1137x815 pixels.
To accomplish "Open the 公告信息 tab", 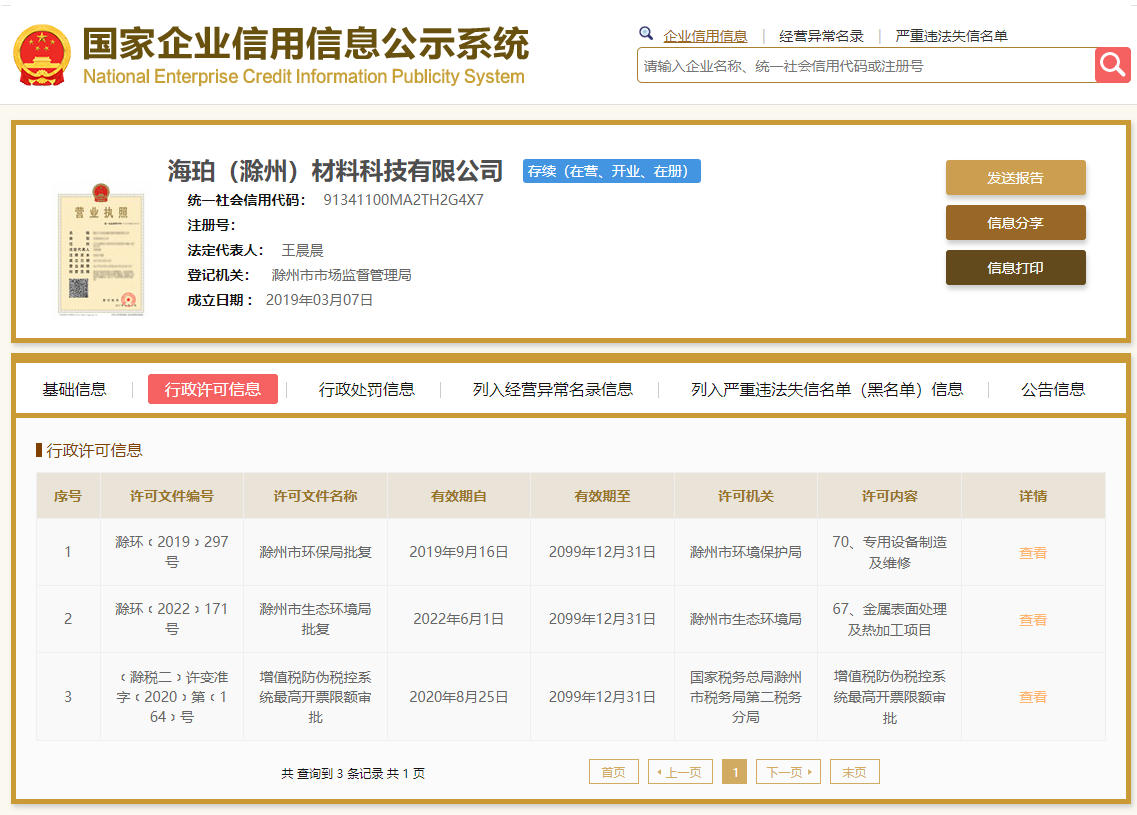I will coord(1052,390).
